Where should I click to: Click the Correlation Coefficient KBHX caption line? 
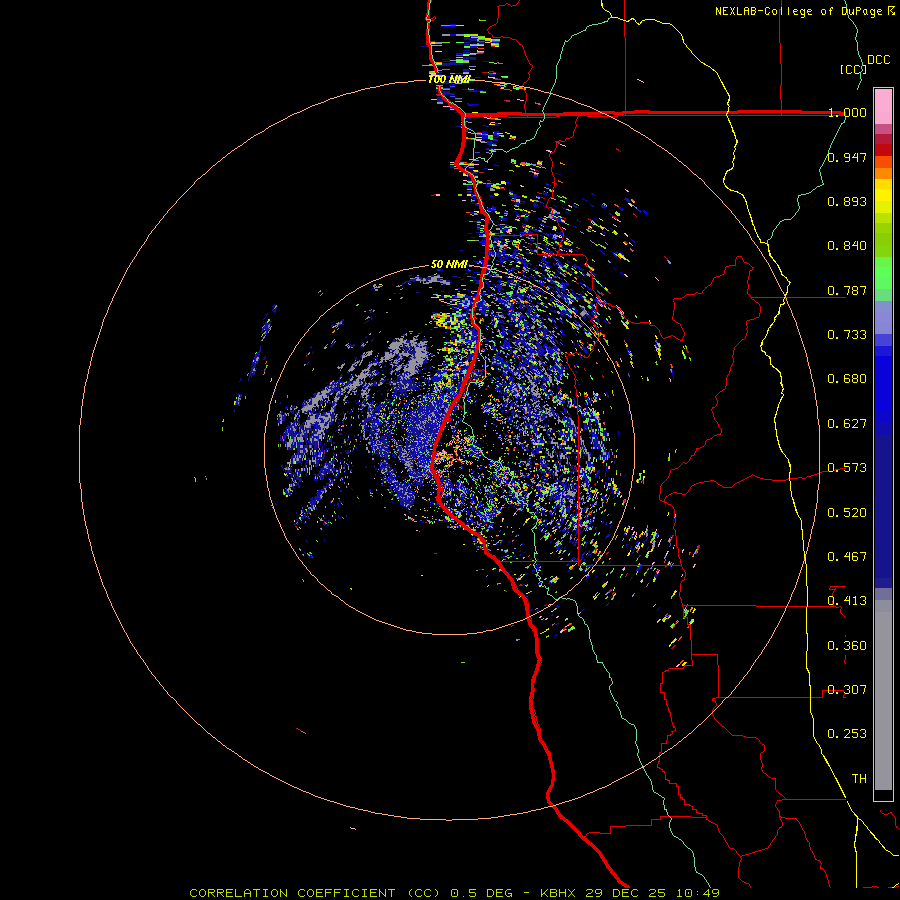[x=455, y=893]
